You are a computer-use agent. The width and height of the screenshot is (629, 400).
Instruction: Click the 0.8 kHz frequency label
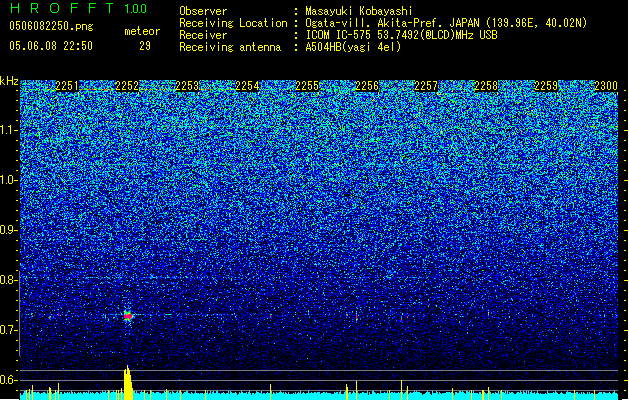pos(8,280)
